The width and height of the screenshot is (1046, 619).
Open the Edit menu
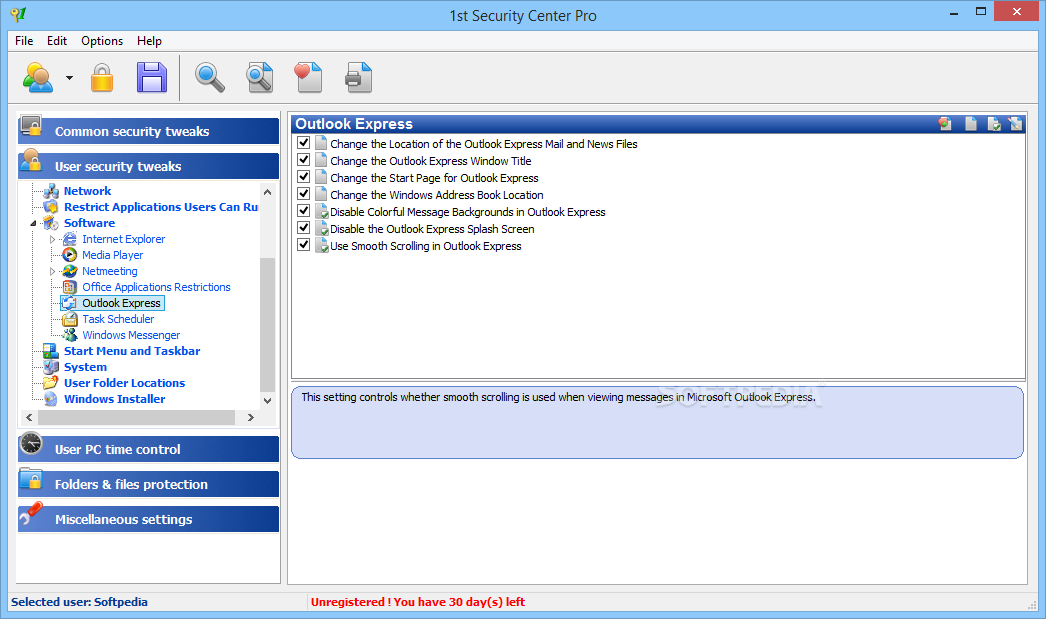point(57,41)
